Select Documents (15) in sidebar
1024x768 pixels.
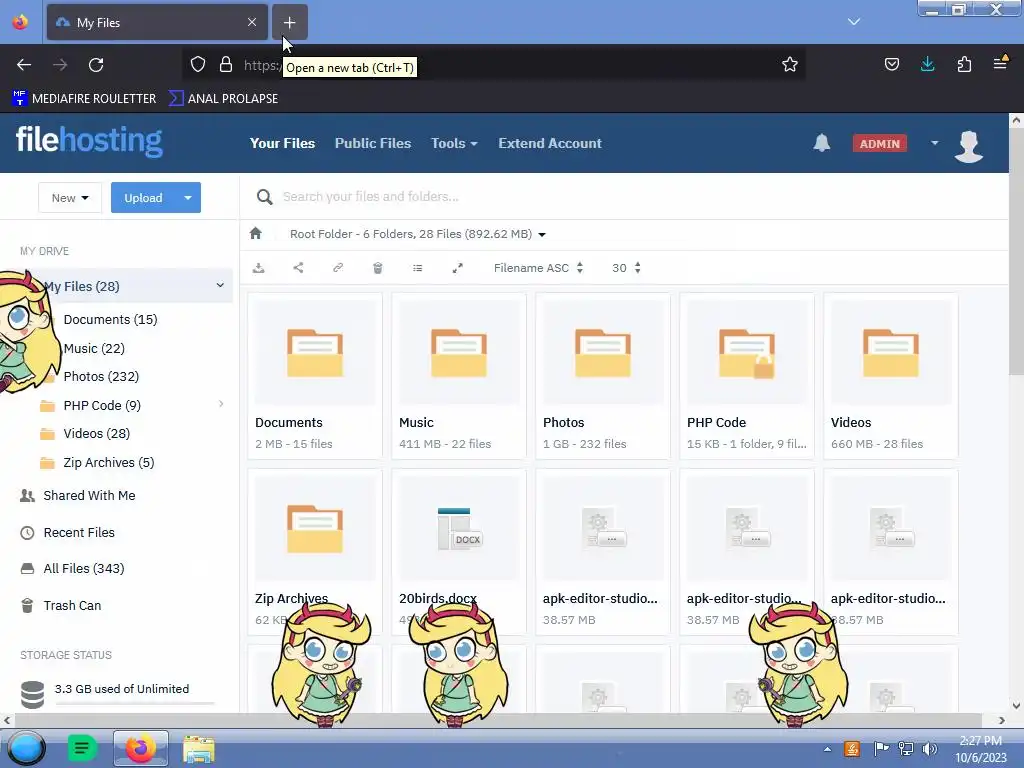click(x=110, y=319)
